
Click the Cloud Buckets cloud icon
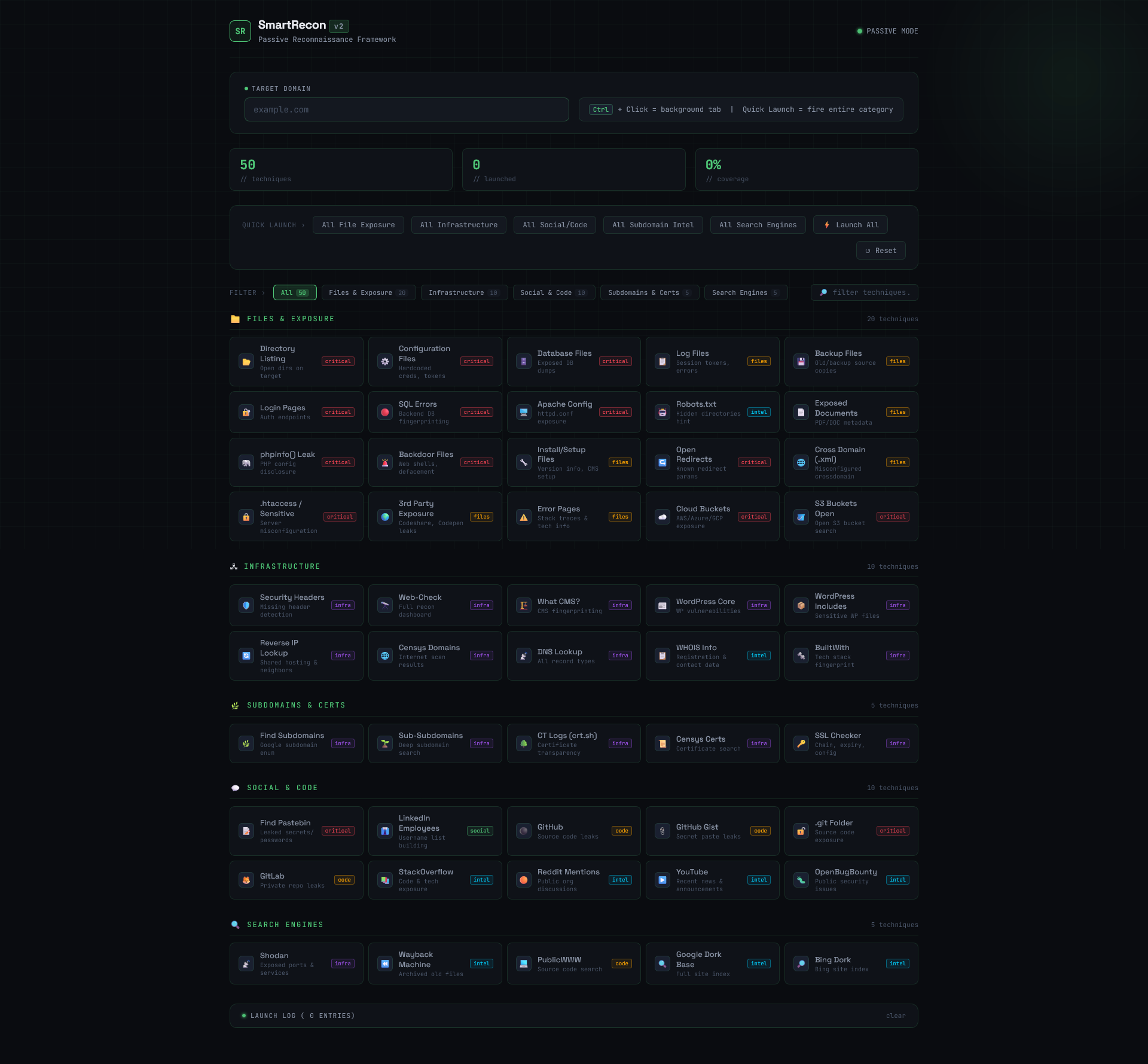coord(662,517)
